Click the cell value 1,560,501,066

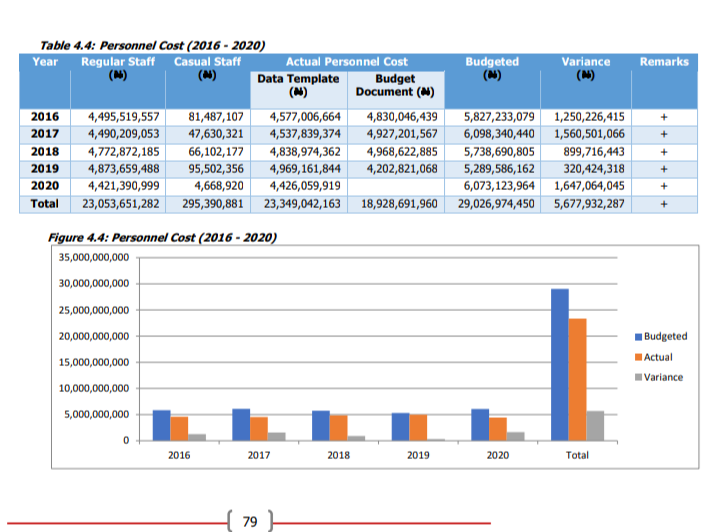(x=589, y=134)
